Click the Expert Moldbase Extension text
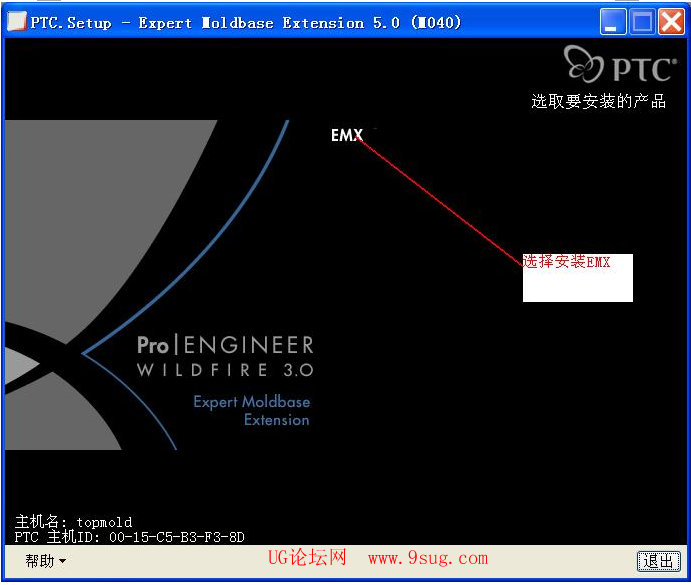 tap(252, 410)
